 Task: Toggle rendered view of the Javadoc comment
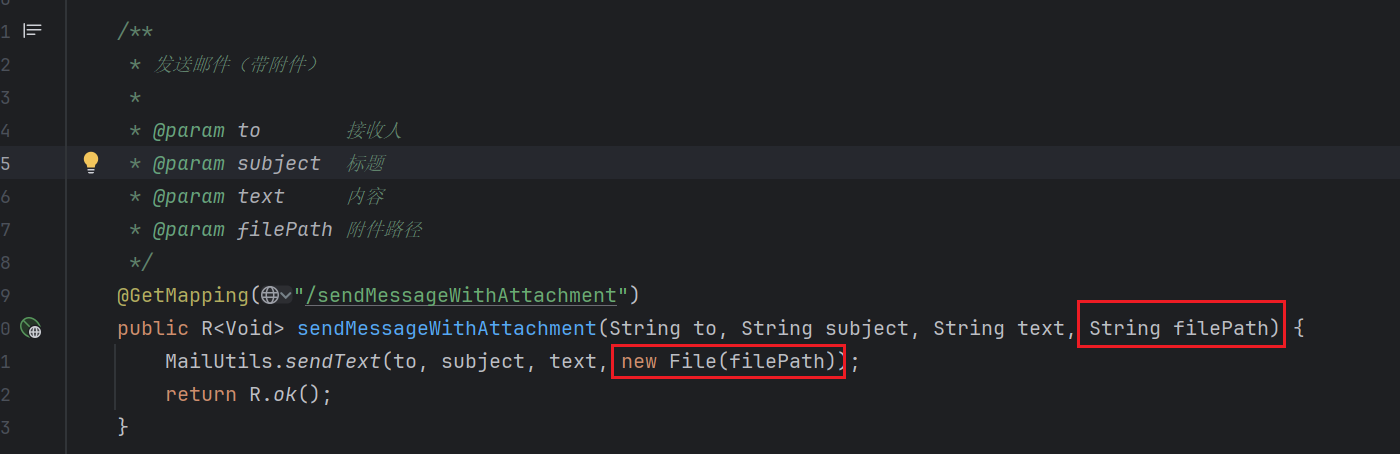click(33, 31)
